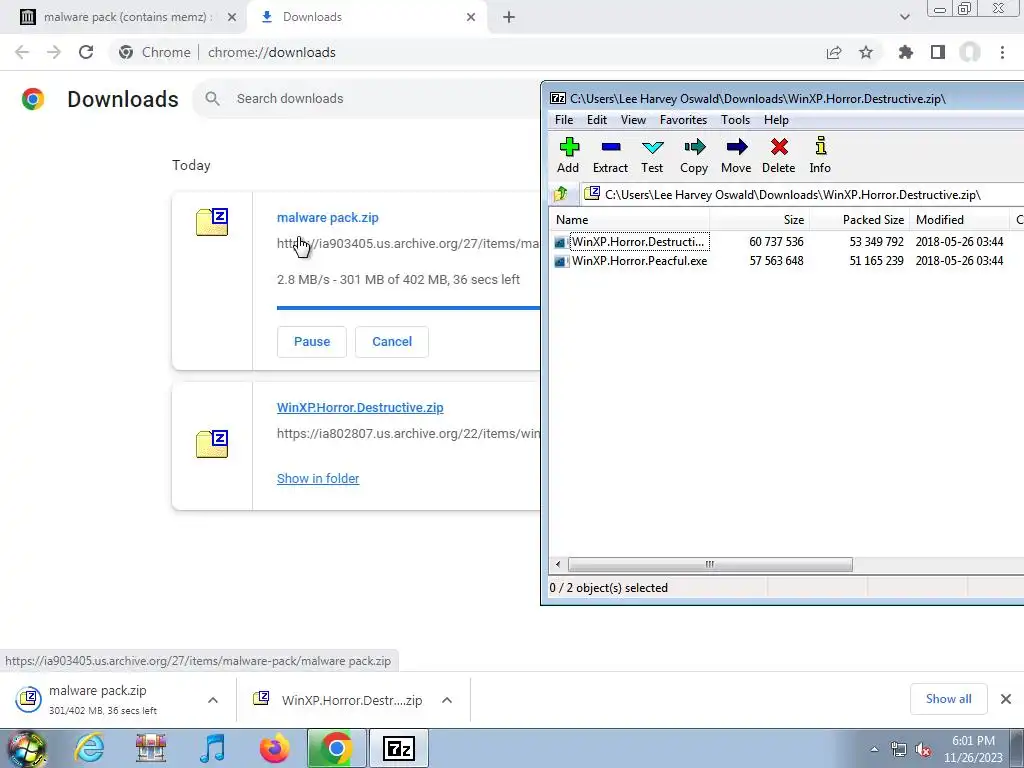Go back in Chrome
Image resolution: width=1024 pixels, height=768 pixels.
22,52
